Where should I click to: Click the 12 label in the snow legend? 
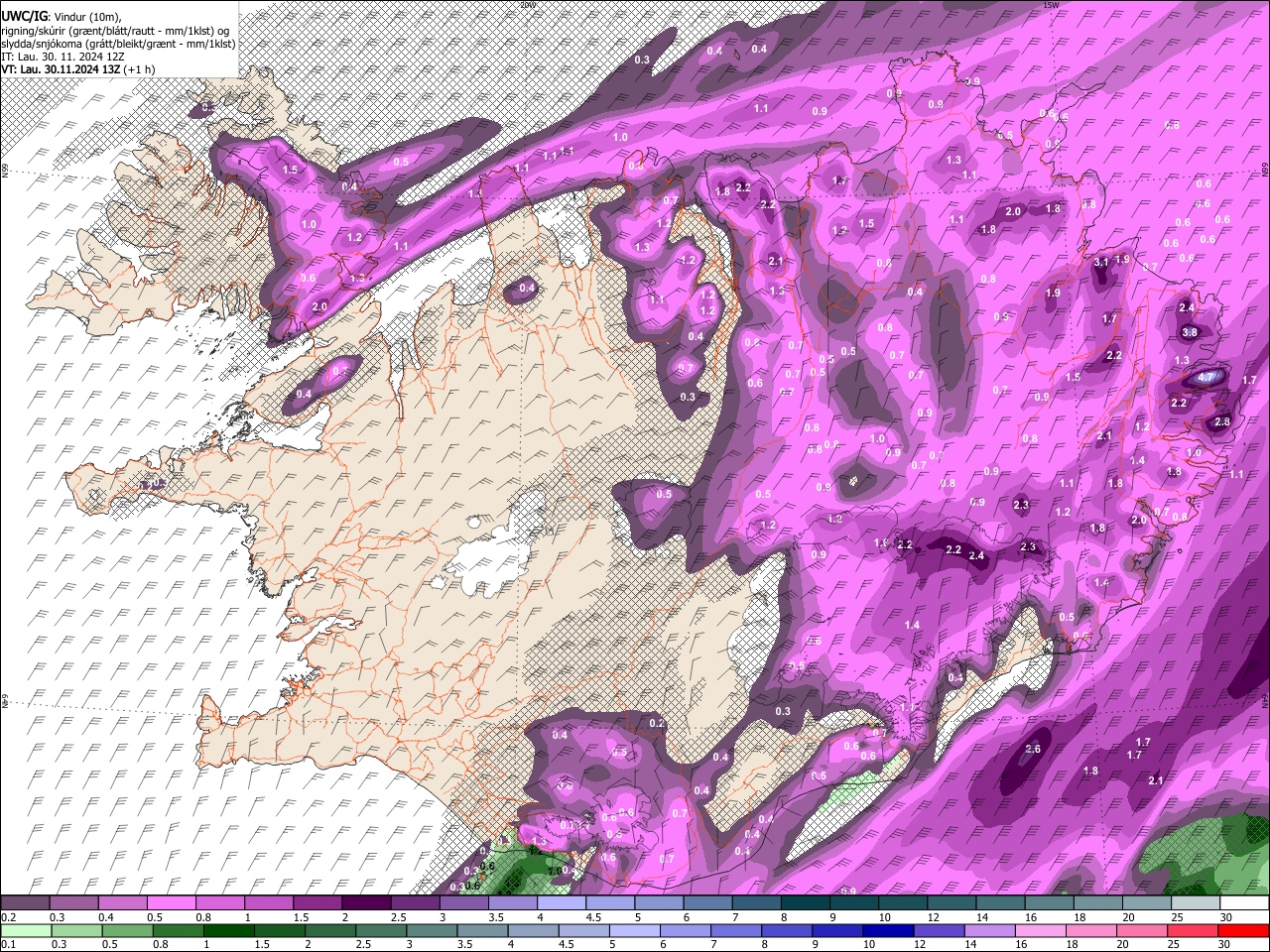pyautogui.click(x=933, y=917)
